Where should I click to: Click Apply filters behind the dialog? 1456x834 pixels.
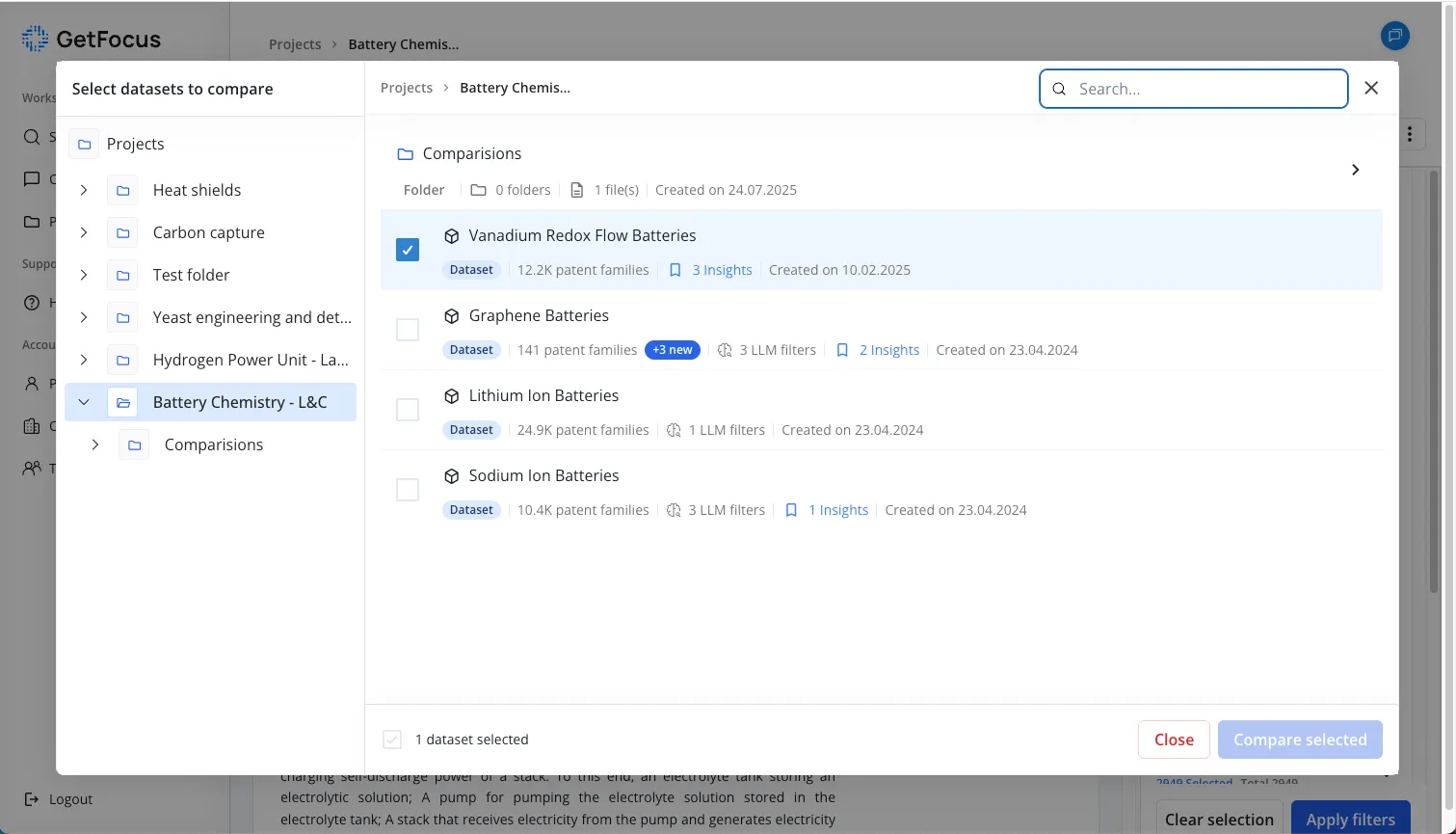[1350, 819]
